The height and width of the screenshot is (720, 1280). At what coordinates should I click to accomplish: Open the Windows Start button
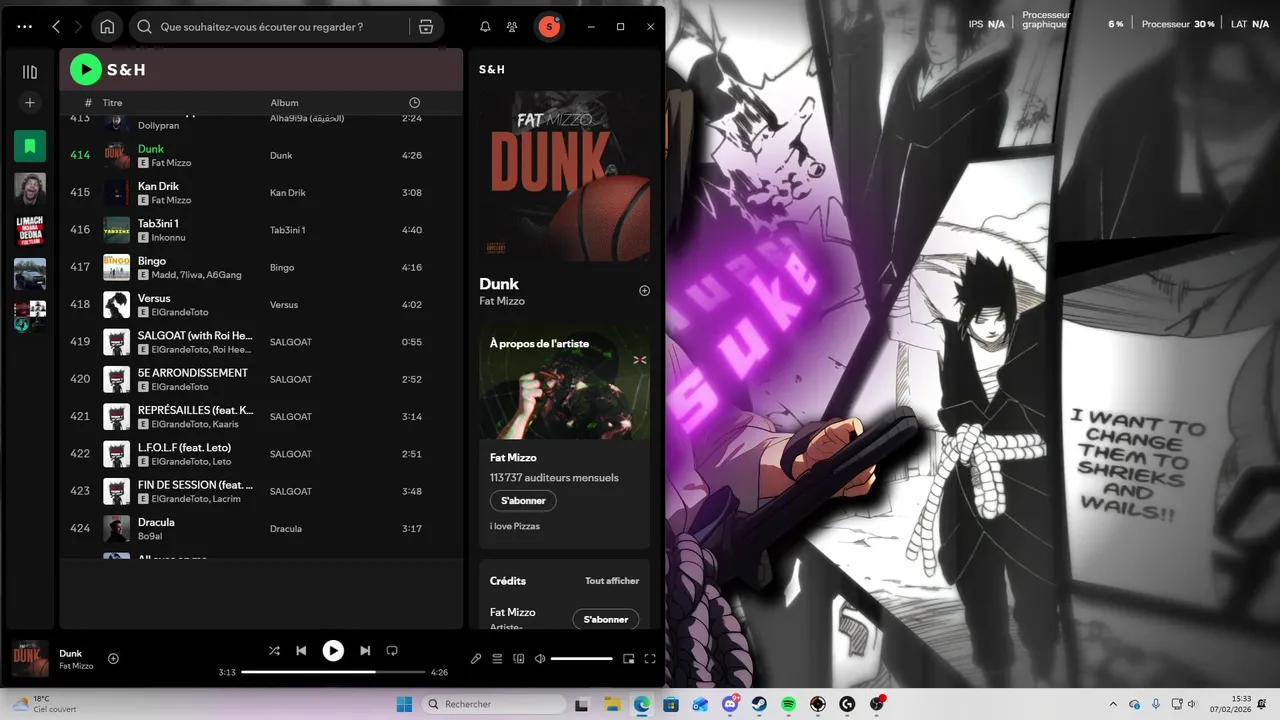(404, 704)
